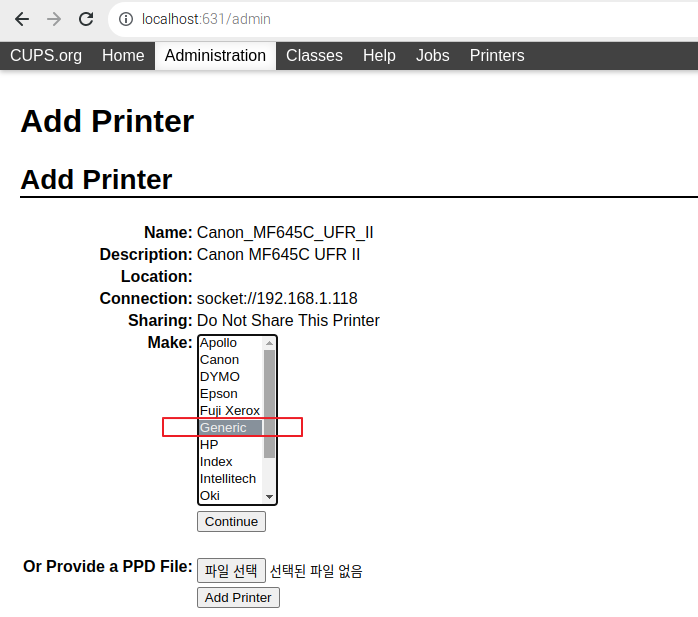Visit the CUPS.org link
Screen dimensions: 698x617
pos(46,56)
